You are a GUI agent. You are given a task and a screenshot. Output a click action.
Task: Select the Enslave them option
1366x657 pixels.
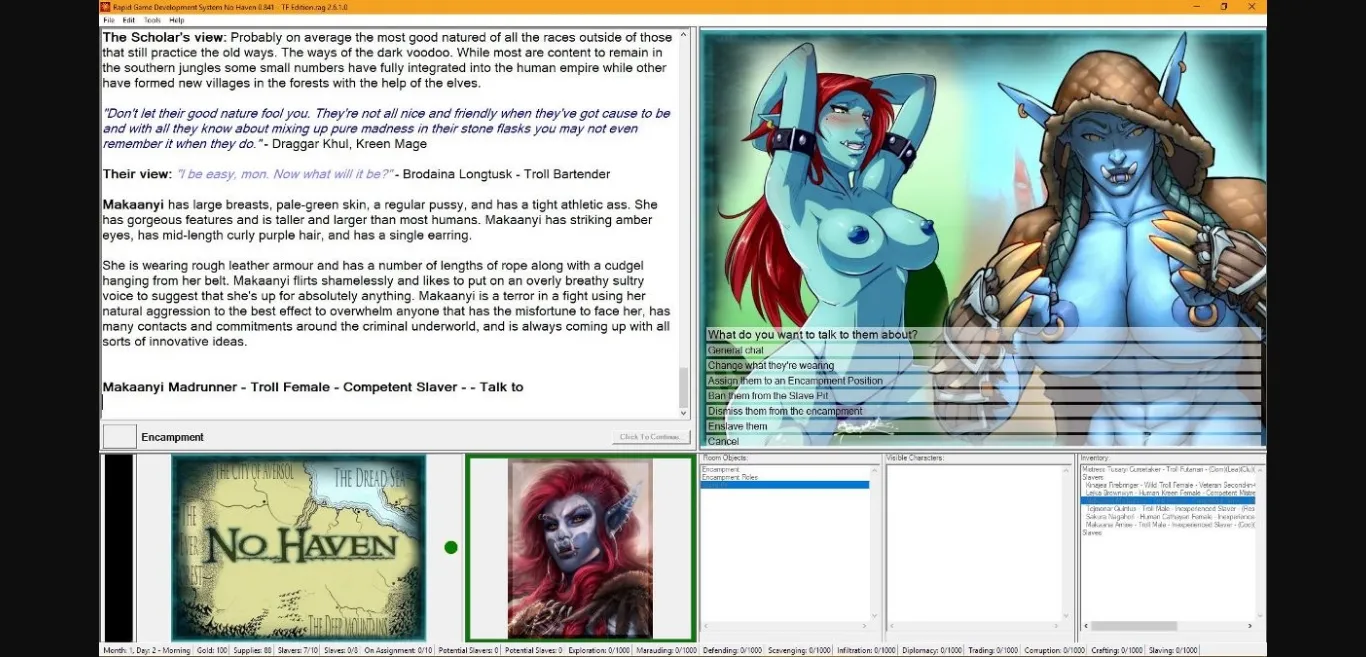[x=738, y=426]
